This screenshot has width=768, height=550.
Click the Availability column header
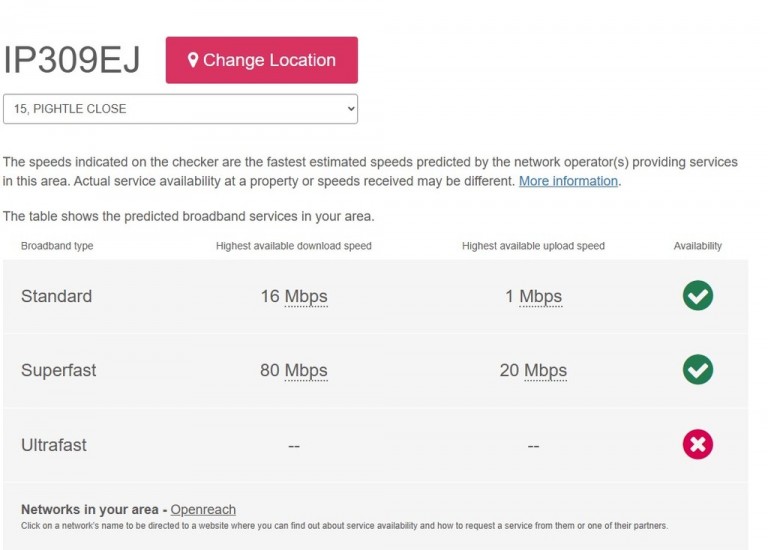[697, 246]
